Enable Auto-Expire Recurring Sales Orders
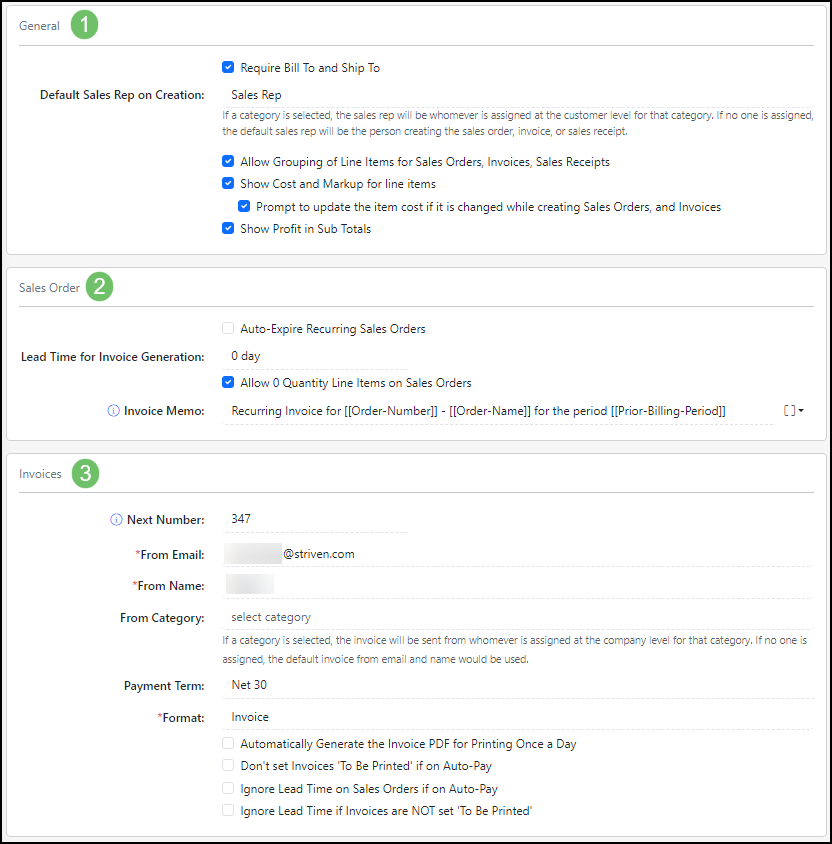This screenshot has width=832, height=844. click(228, 328)
